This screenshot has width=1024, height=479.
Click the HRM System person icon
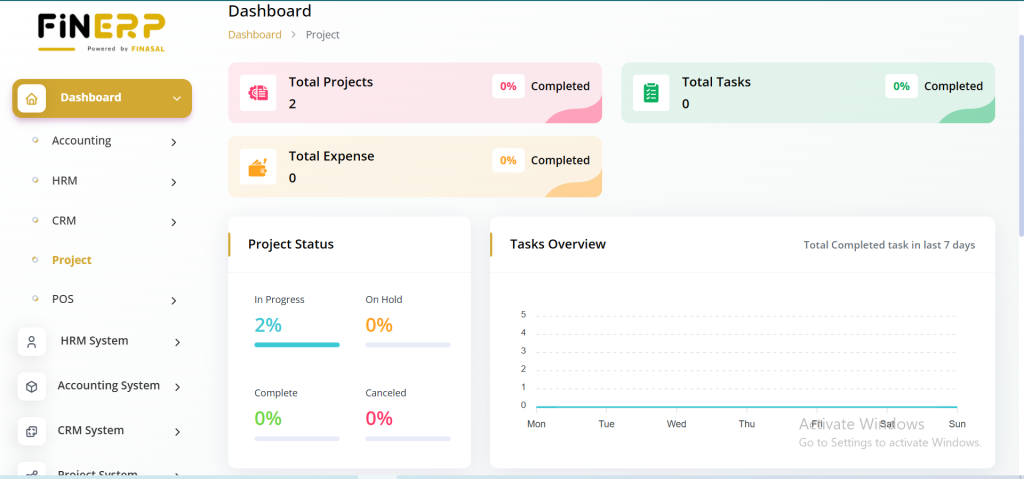[32, 342]
